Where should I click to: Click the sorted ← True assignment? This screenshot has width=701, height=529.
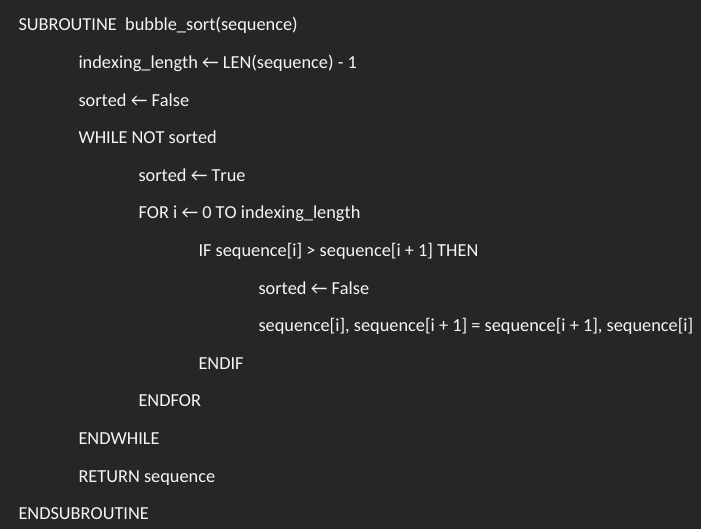click(x=191, y=175)
